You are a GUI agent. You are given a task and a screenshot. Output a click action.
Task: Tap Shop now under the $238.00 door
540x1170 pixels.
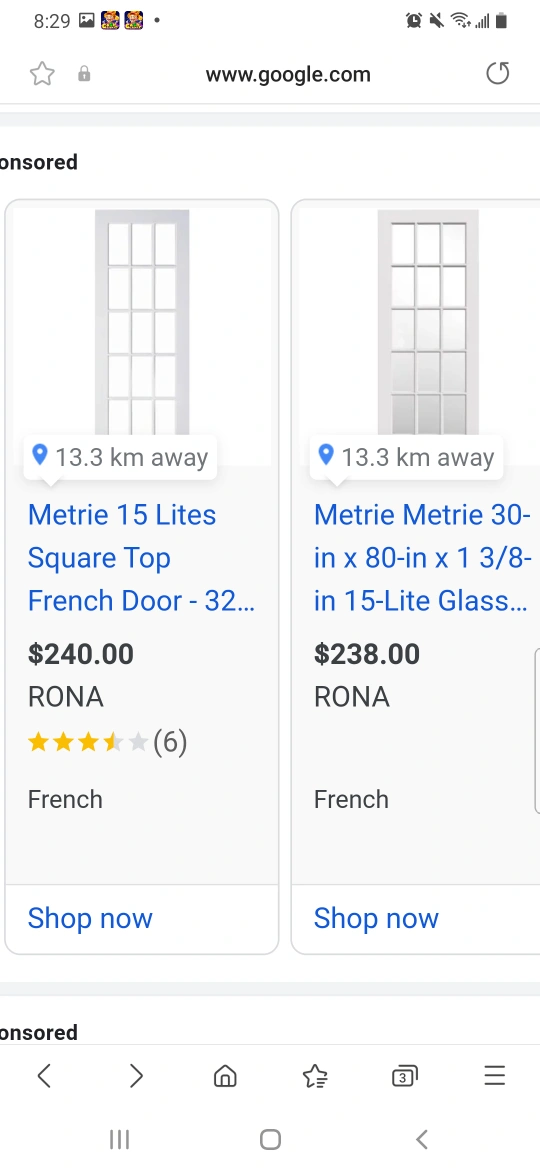[376, 918]
